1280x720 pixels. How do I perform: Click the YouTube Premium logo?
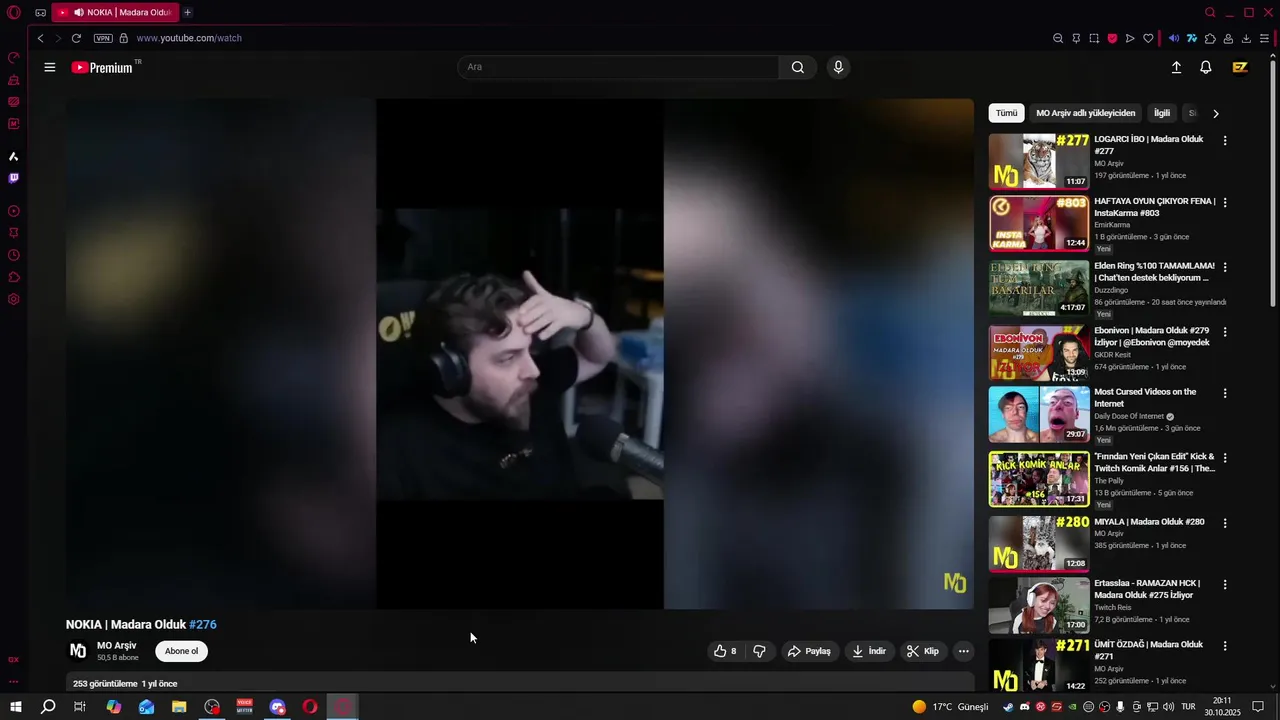[102, 67]
